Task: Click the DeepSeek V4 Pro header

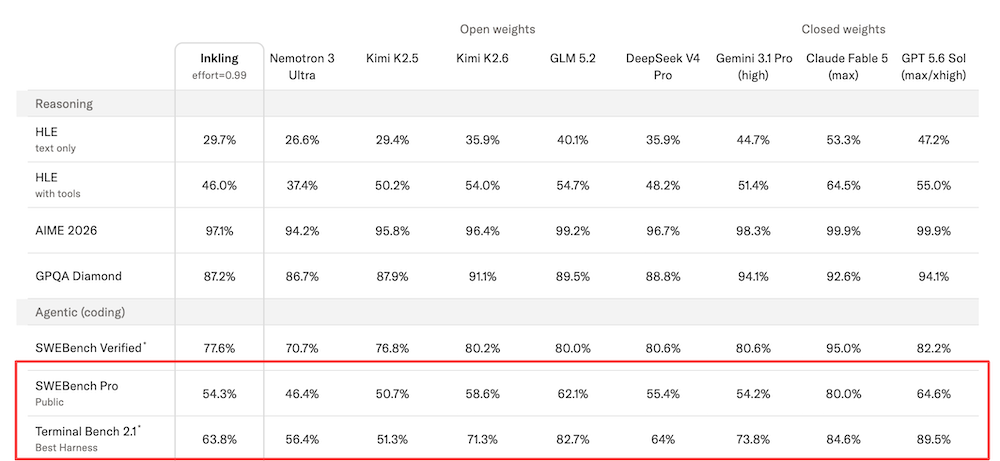Action: click(663, 66)
